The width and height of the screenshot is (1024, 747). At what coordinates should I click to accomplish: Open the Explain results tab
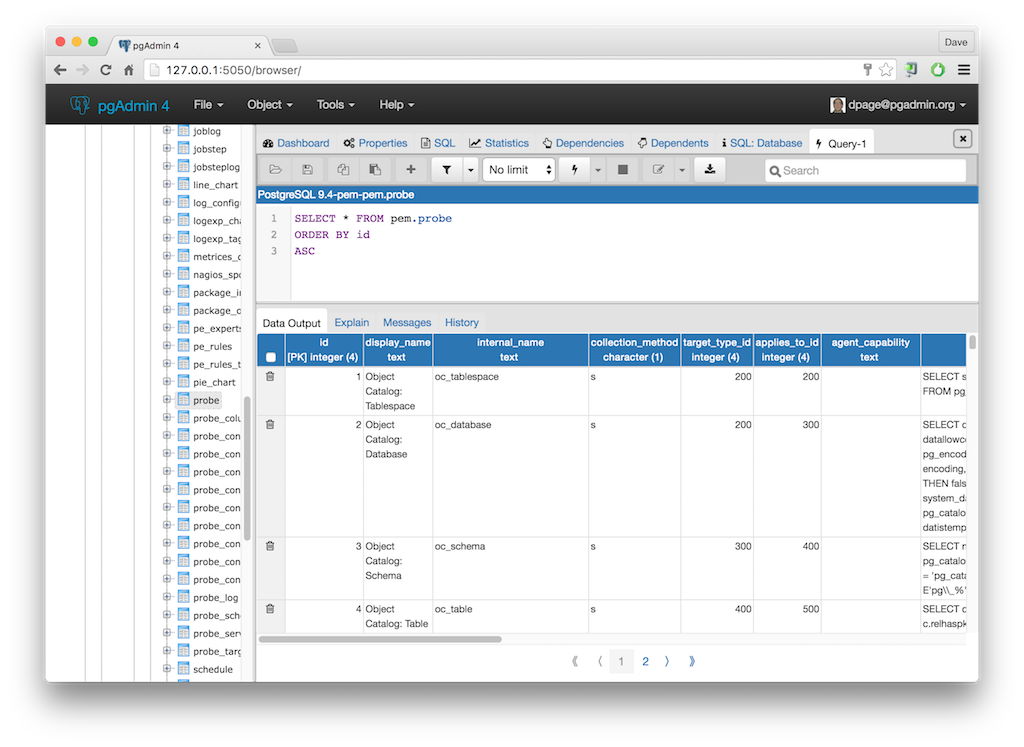click(x=351, y=323)
